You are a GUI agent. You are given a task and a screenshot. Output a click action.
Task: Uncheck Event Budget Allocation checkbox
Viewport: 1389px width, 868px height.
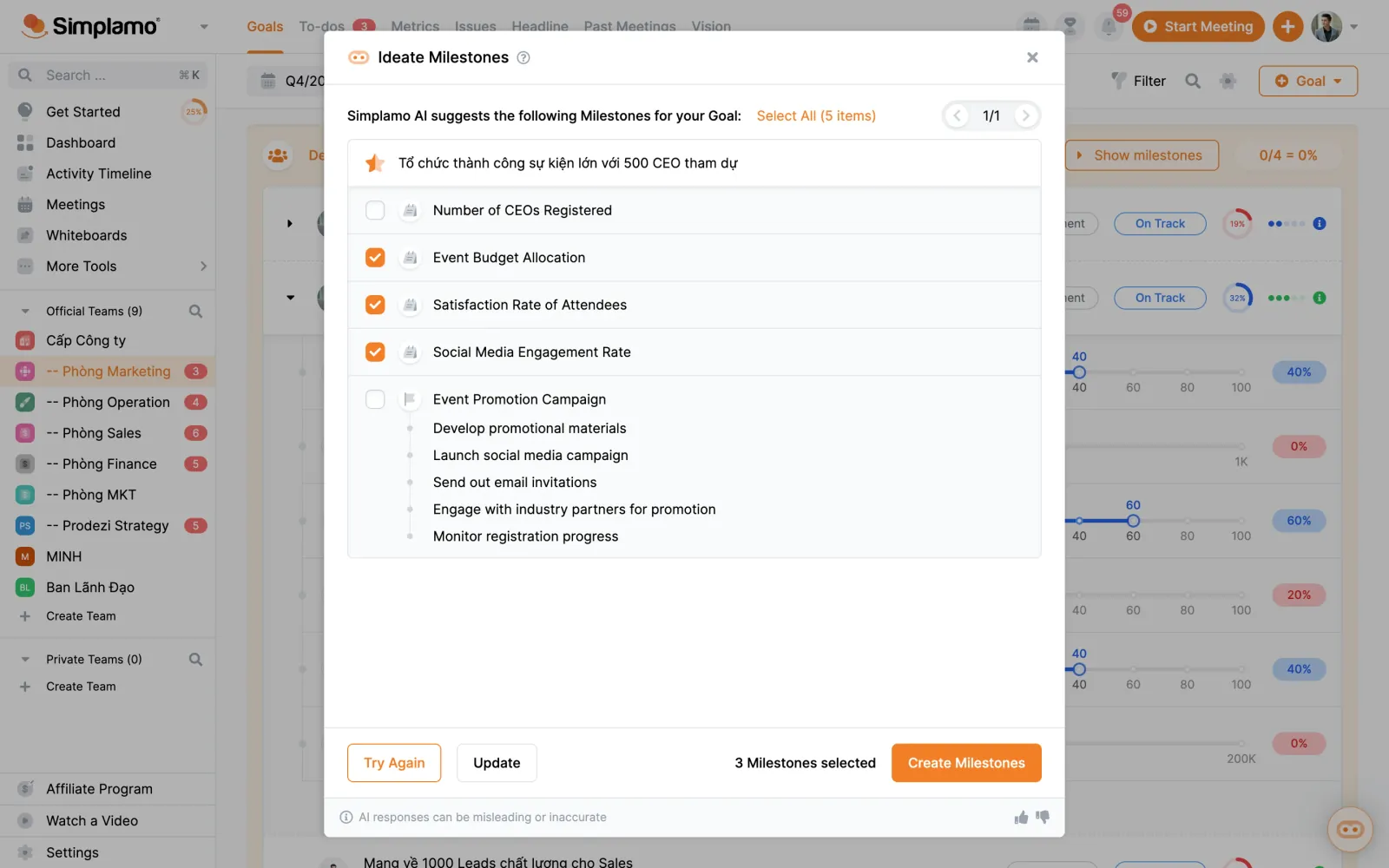[375, 258]
